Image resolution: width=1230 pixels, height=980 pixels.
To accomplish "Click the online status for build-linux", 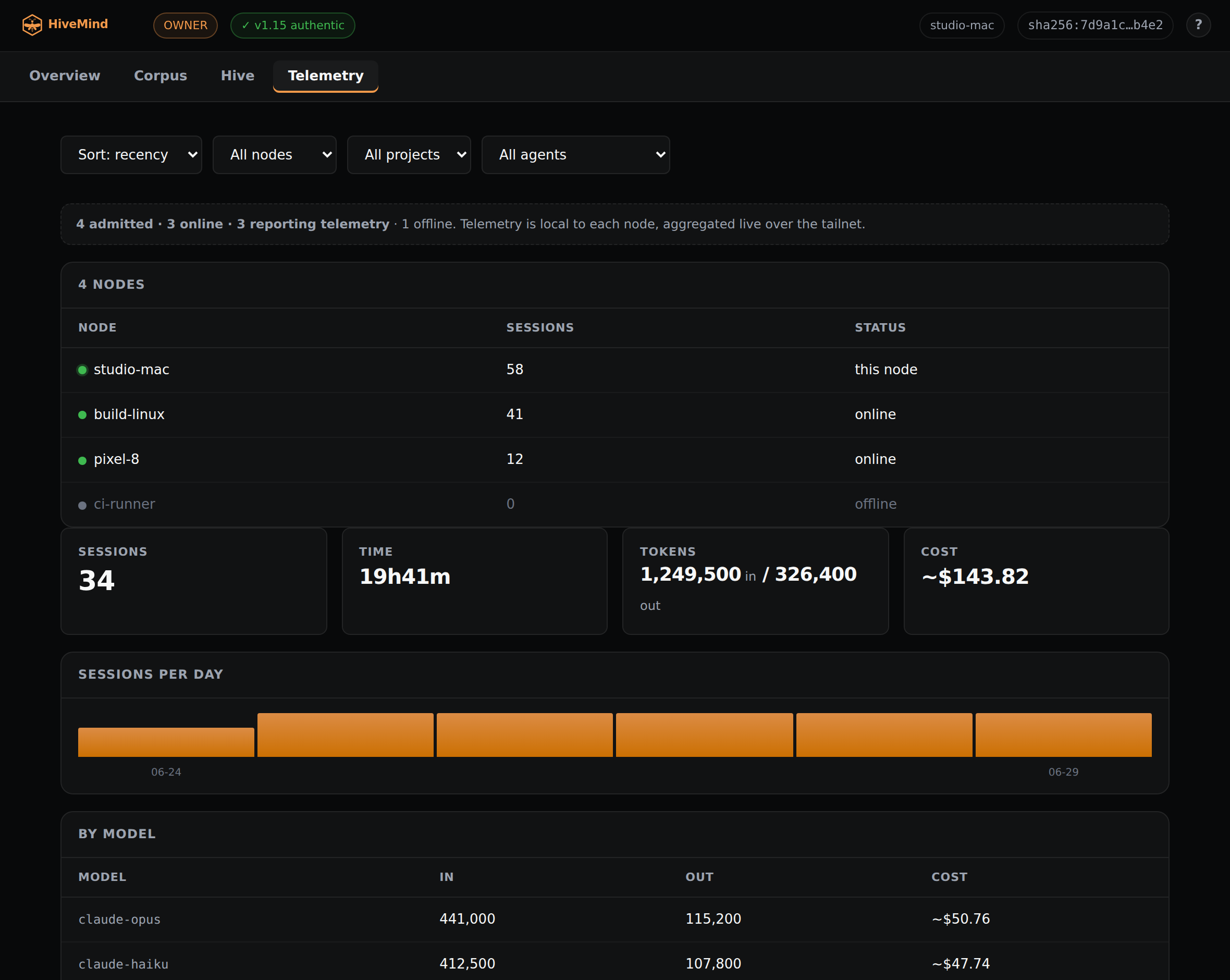I will click(875, 414).
